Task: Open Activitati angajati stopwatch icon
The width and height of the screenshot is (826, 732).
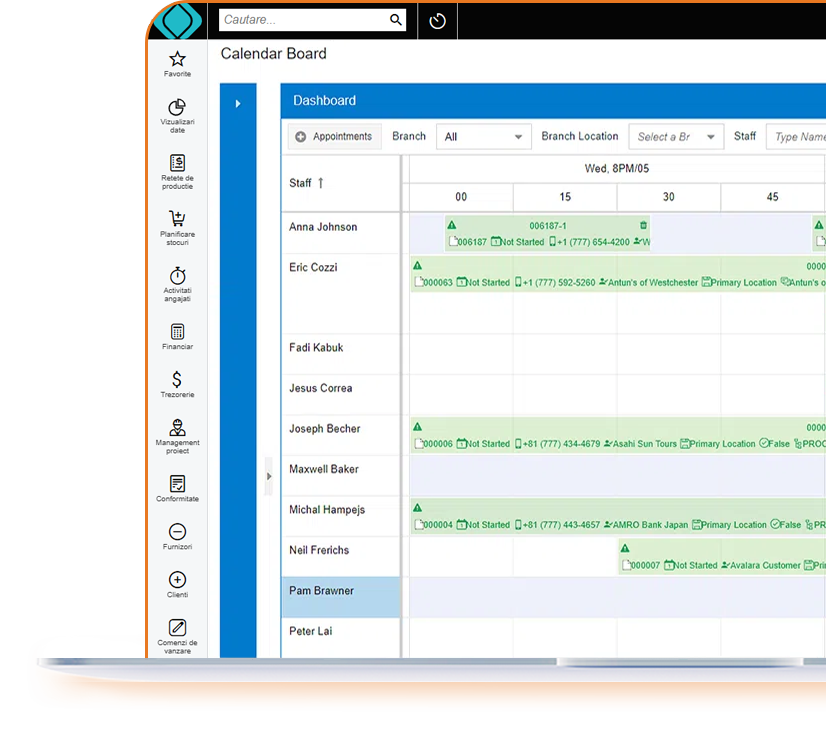Action: [177, 275]
